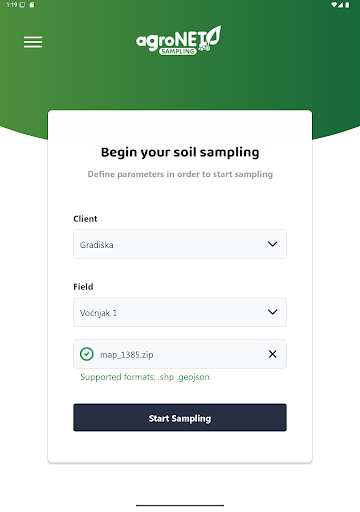The height and width of the screenshot is (512, 360).
Task: Open the Gradiška client selector
Action: (x=180, y=244)
